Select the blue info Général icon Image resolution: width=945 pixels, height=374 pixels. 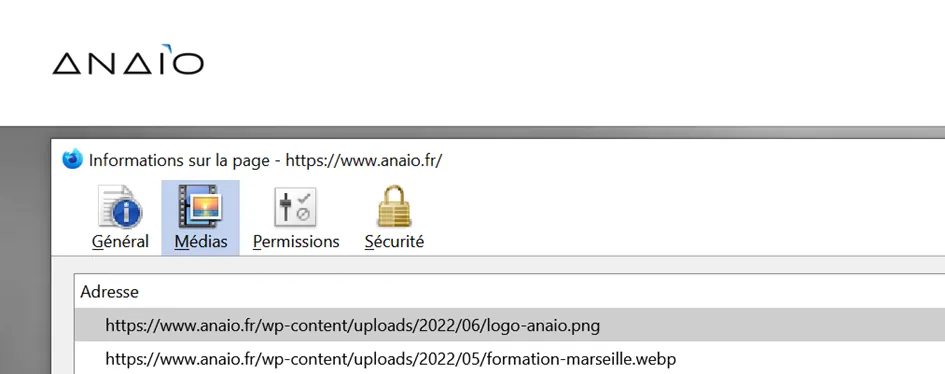(x=120, y=207)
